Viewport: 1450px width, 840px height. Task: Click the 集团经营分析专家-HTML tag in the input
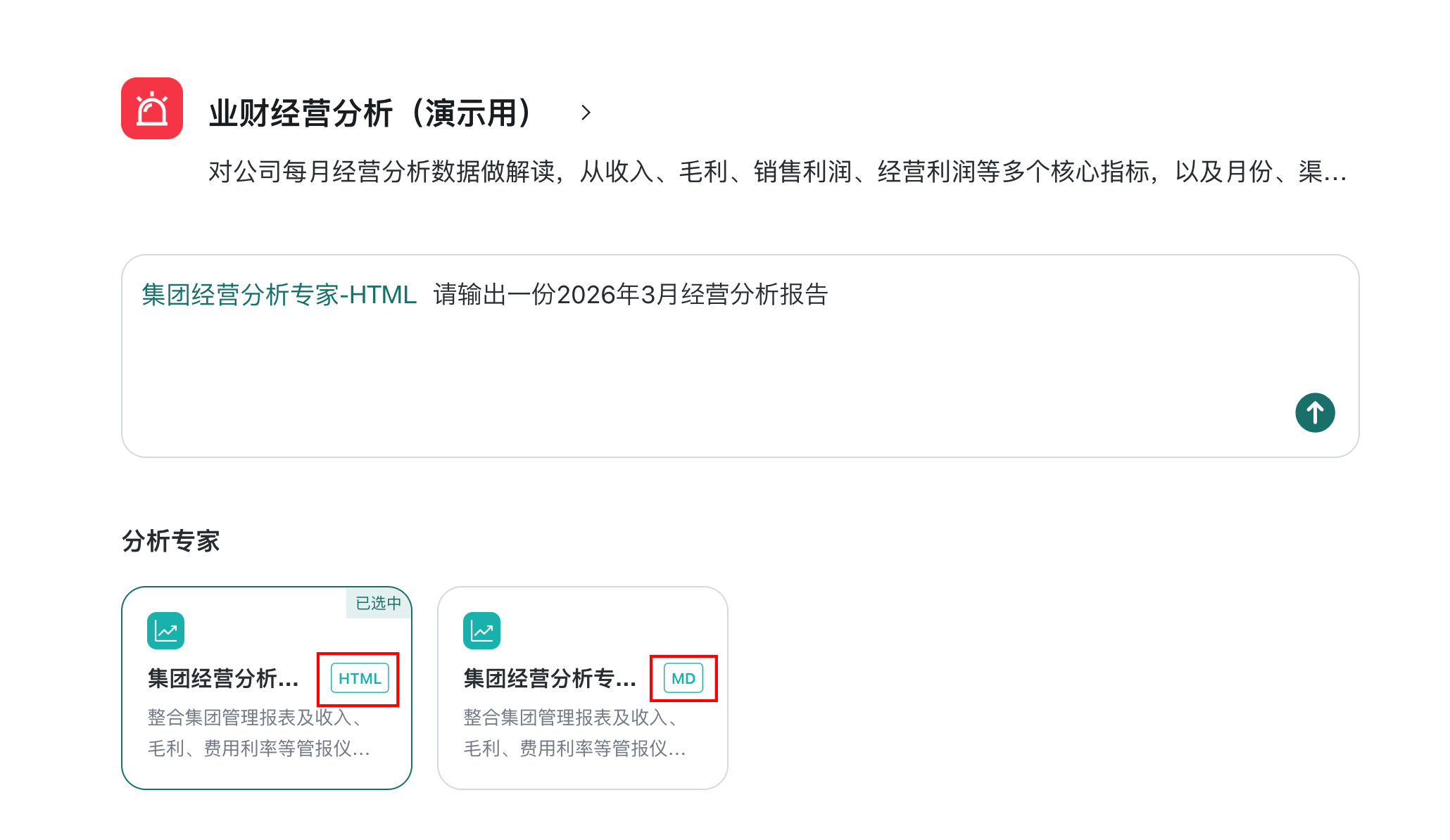(x=279, y=295)
